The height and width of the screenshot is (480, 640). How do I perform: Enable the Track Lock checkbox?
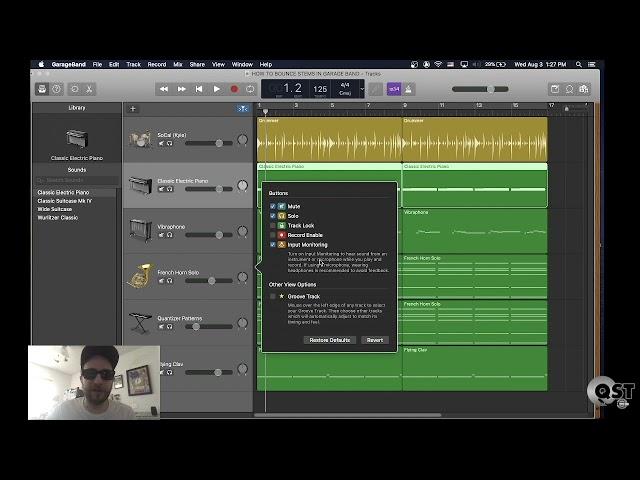273,225
